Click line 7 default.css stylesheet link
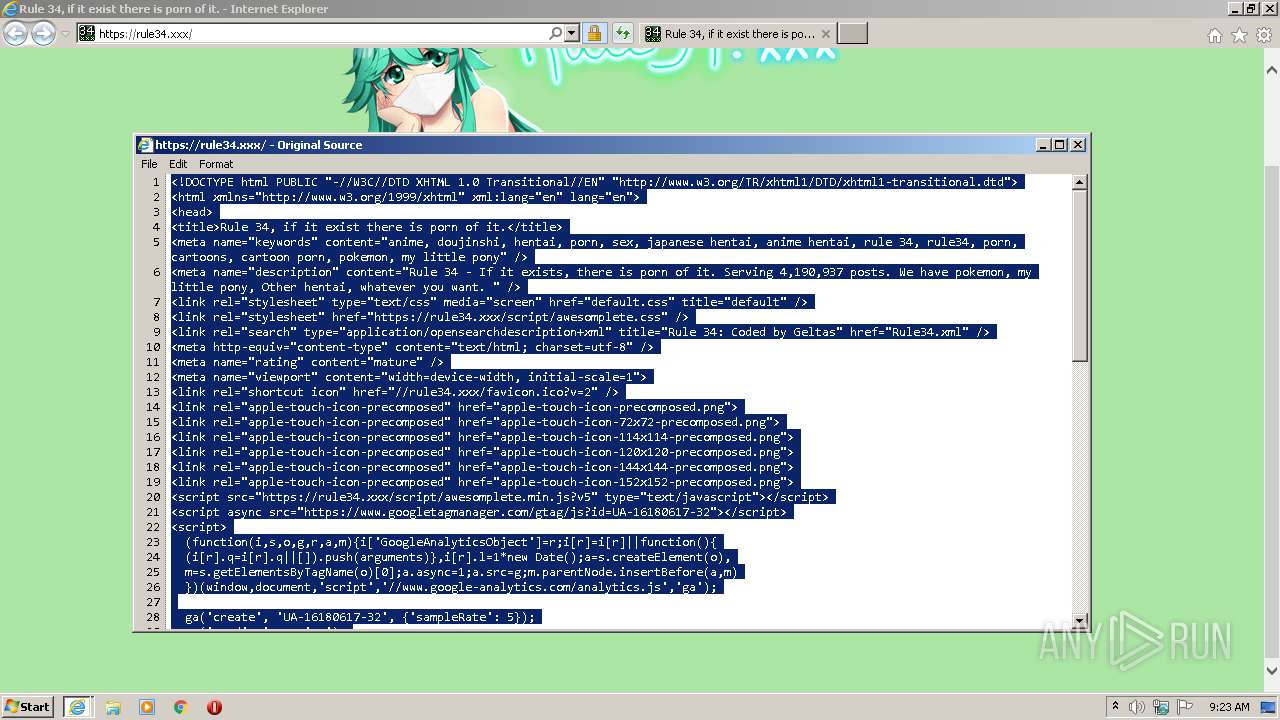The width and height of the screenshot is (1280, 720). coord(492,302)
